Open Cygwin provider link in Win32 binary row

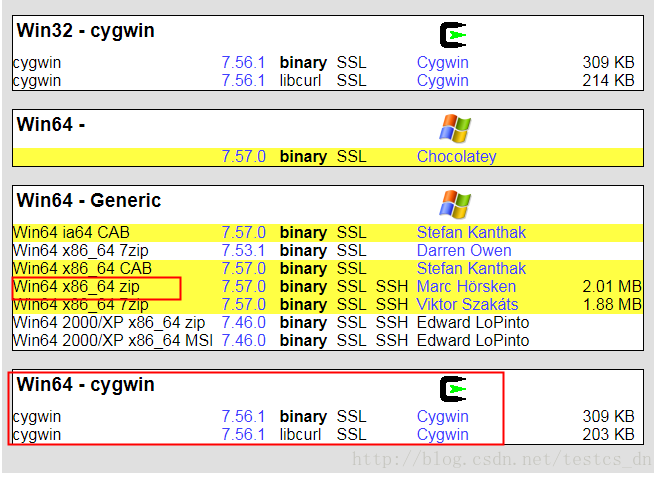(x=443, y=63)
